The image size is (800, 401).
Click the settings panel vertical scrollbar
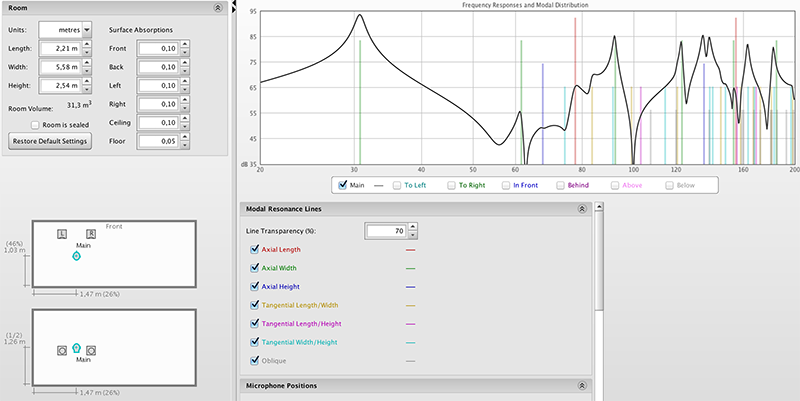597,260
